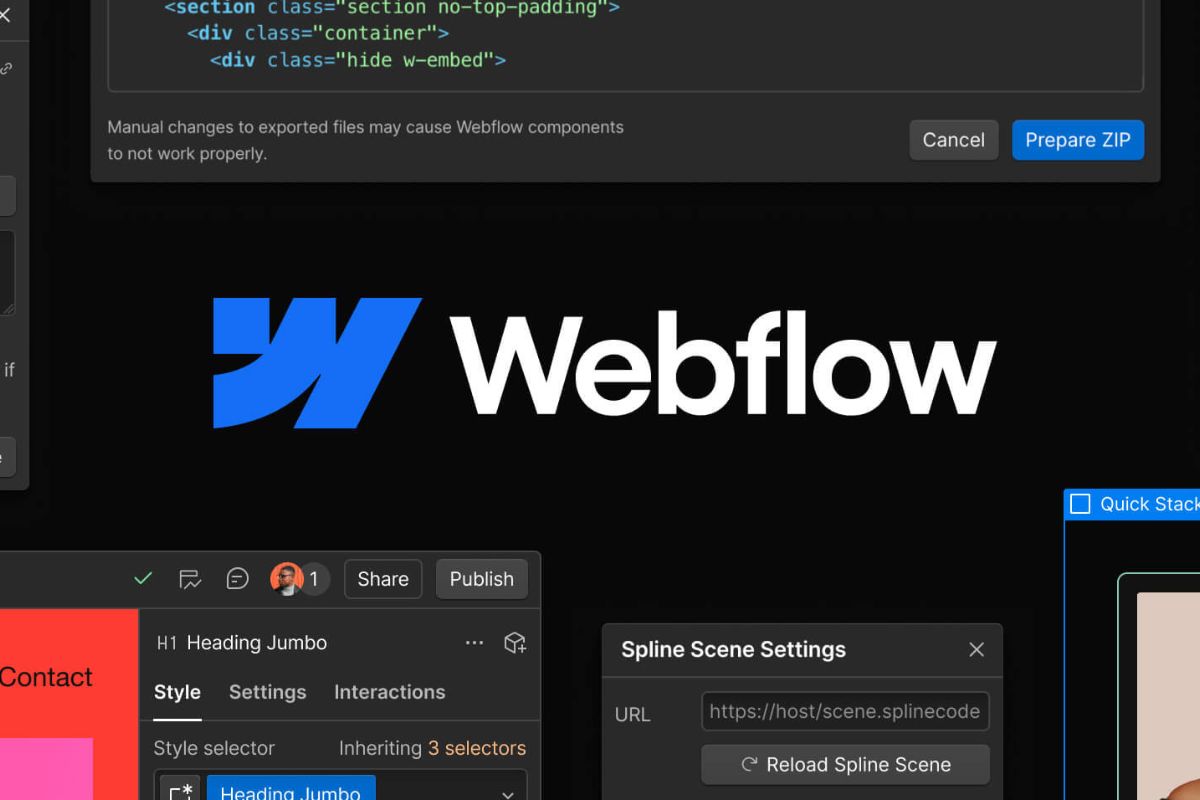This screenshot has height=800, width=1200.
Task: Expand the style selector dropdown chevron
Action: [508, 794]
